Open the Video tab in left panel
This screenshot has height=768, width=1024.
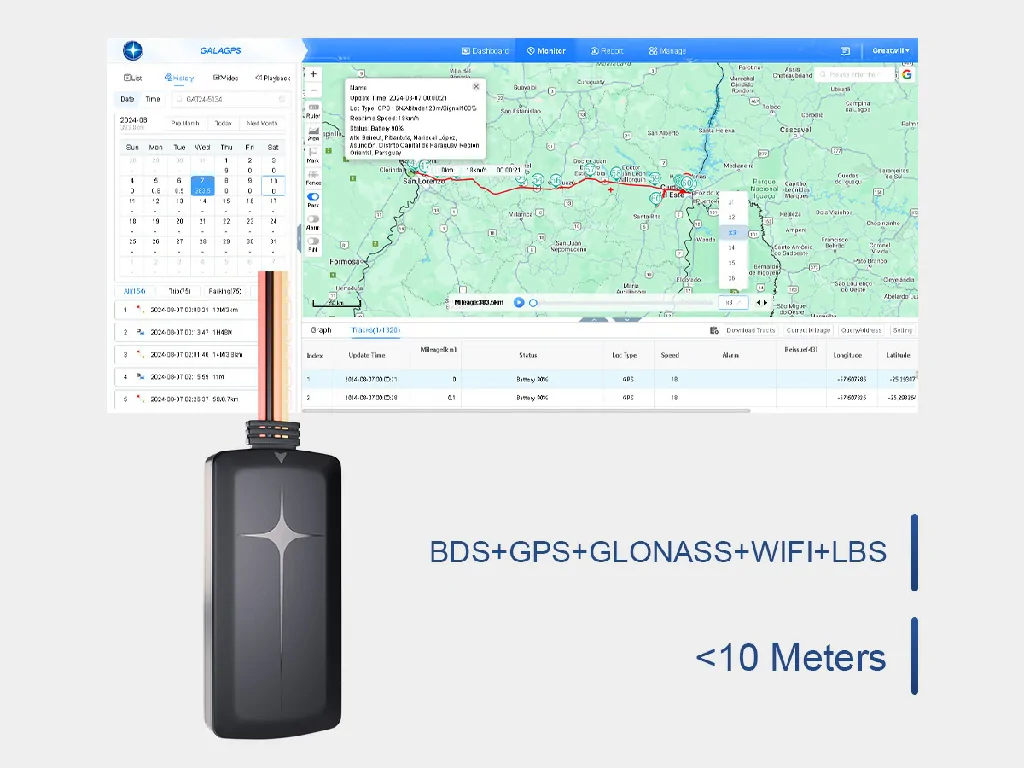click(x=225, y=78)
